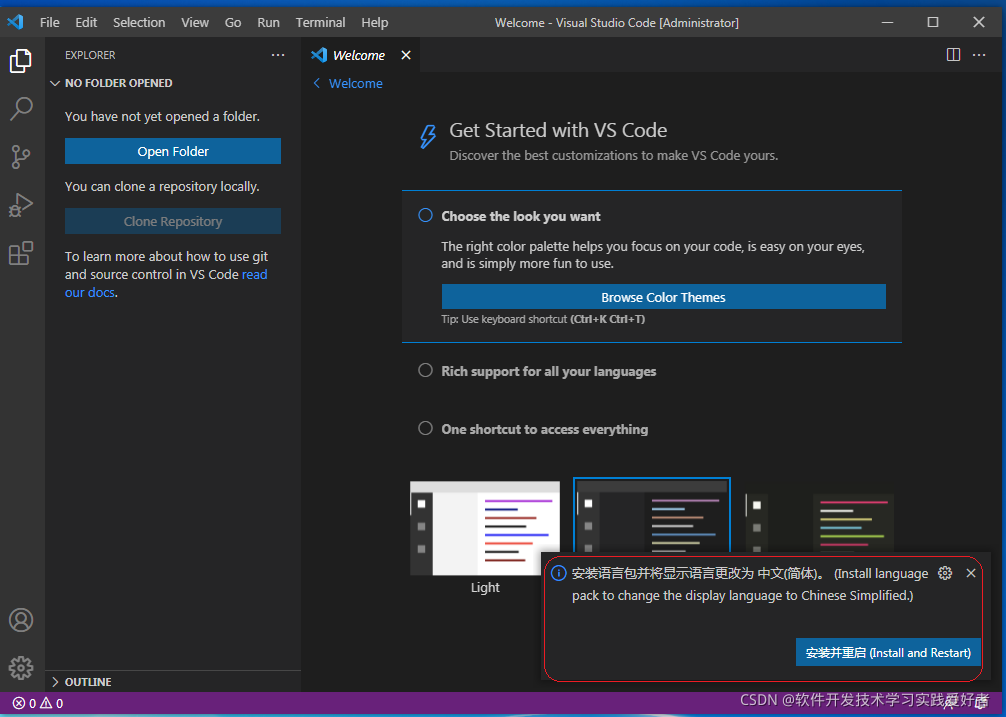The height and width of the screenshot is (717, 1006).
Task: Open the Terminal menu
Action: coord(320,22)
